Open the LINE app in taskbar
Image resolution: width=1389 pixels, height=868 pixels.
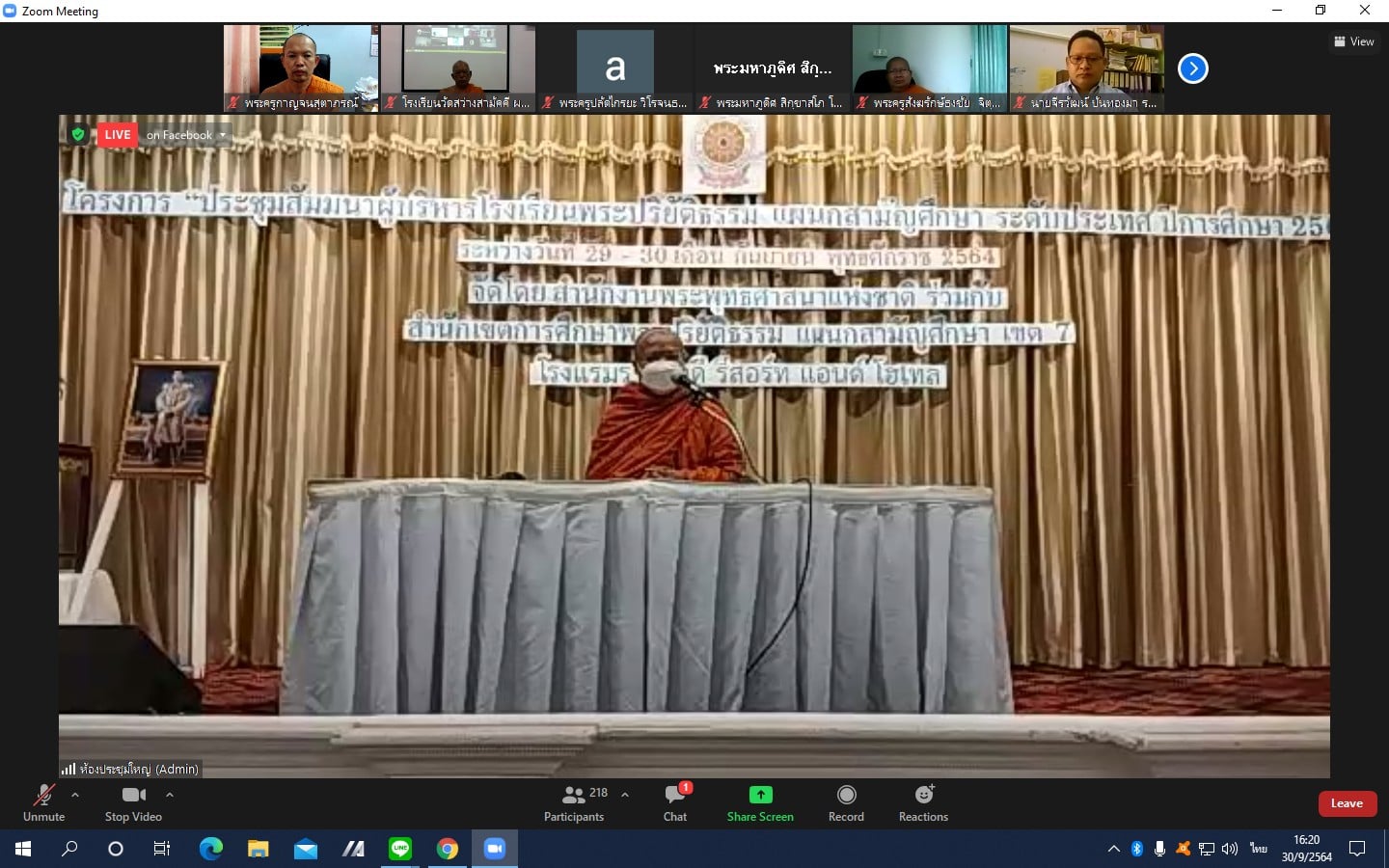(x=400, y=849)
